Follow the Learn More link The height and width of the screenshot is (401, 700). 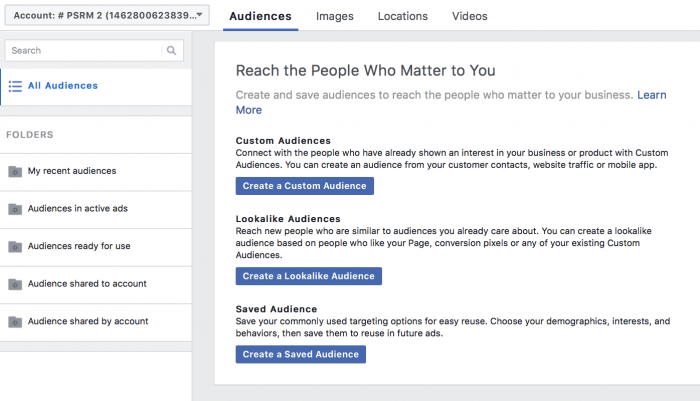(651, 95)
